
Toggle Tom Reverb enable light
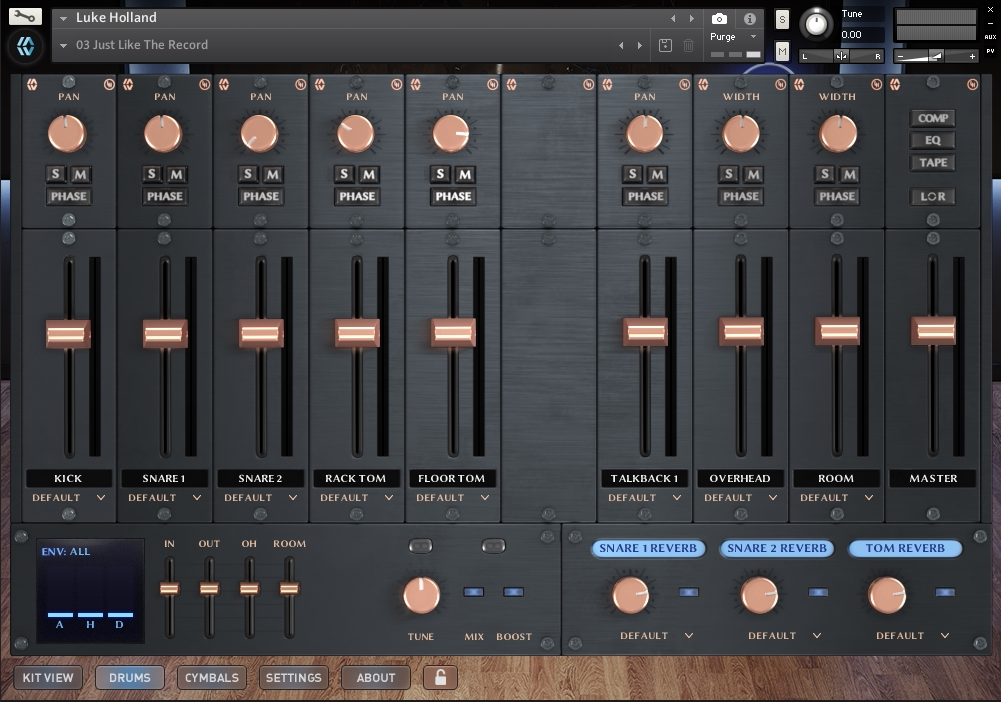(x=945, y=592)
